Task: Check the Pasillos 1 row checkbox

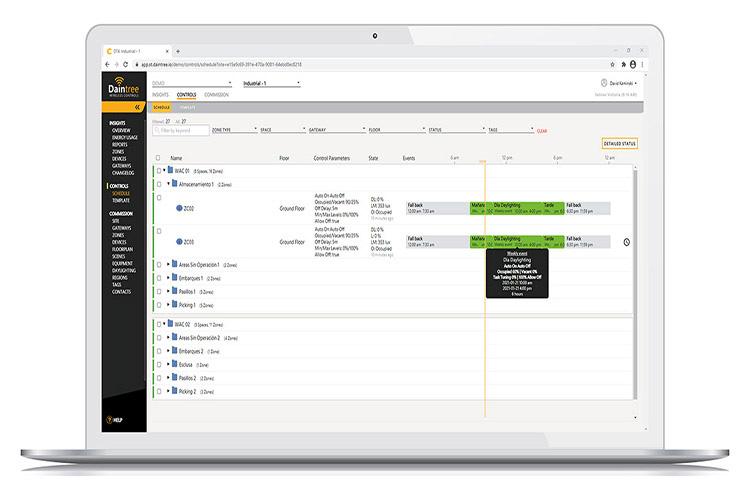Action: (159, 291)
